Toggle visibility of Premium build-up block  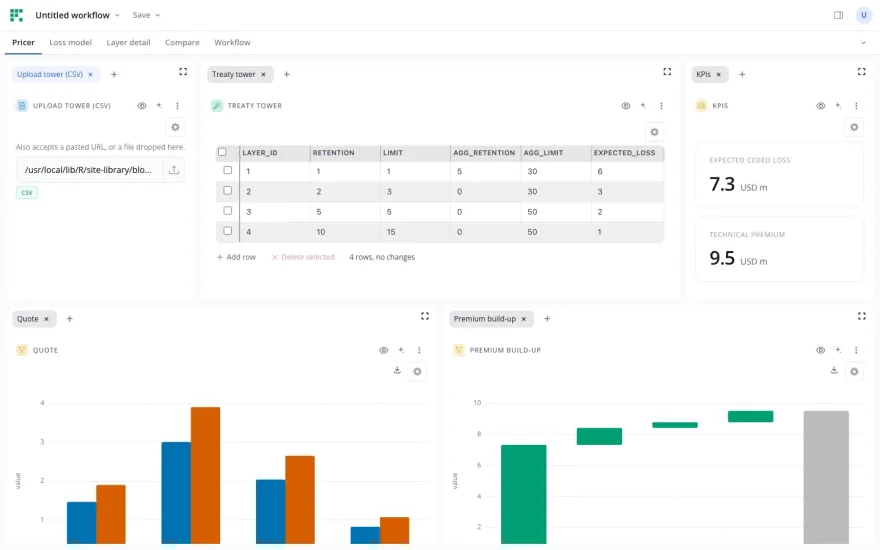click(821, 350)
